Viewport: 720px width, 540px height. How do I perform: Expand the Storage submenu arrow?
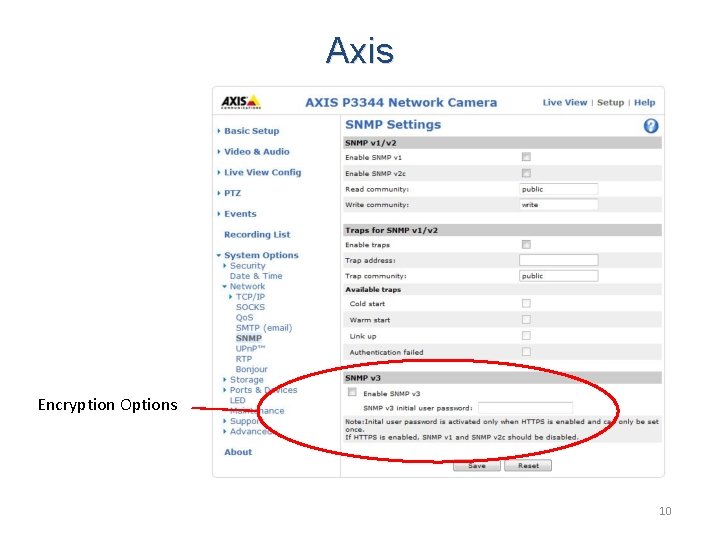[225, 379]
